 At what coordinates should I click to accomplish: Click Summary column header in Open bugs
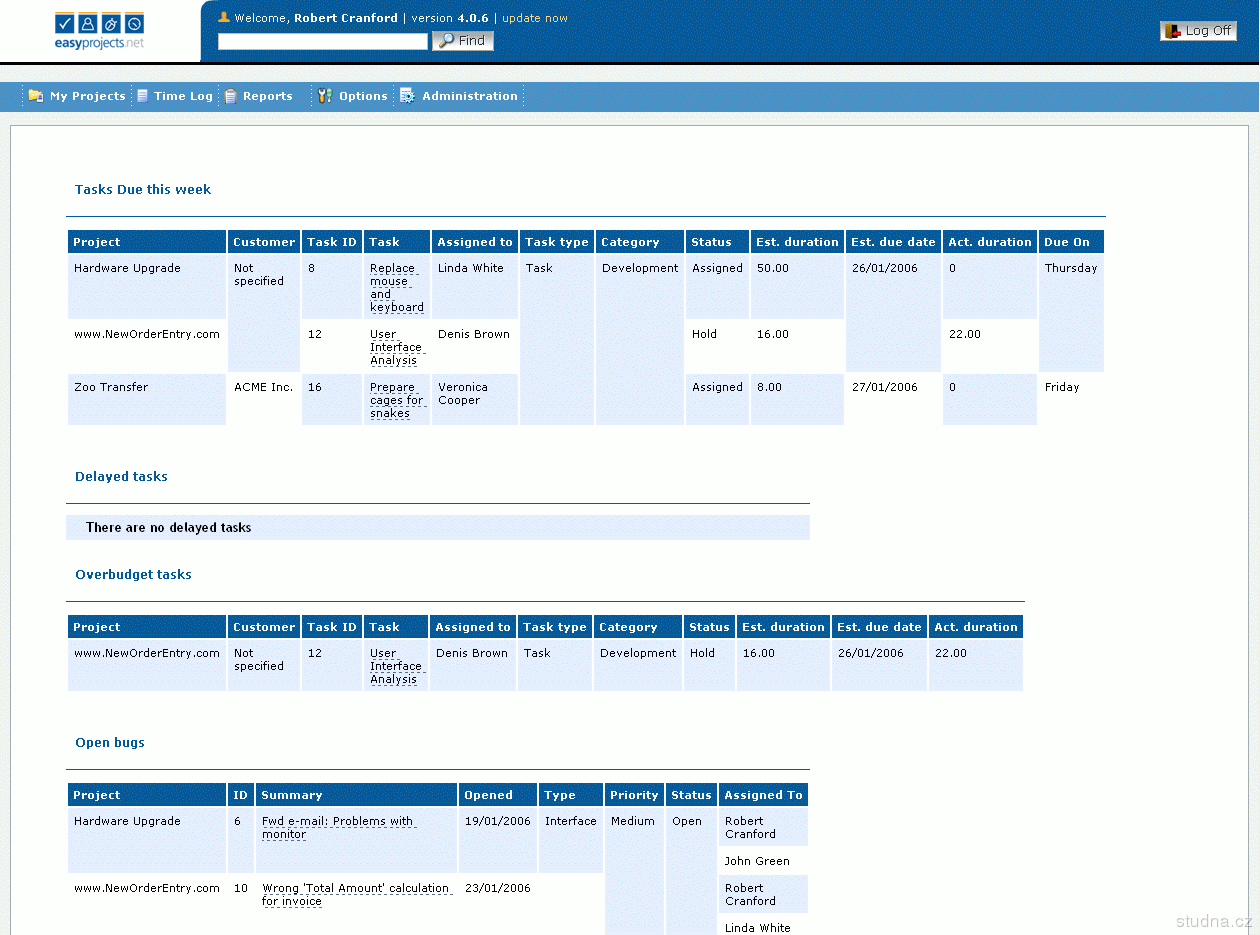point(357,795)
